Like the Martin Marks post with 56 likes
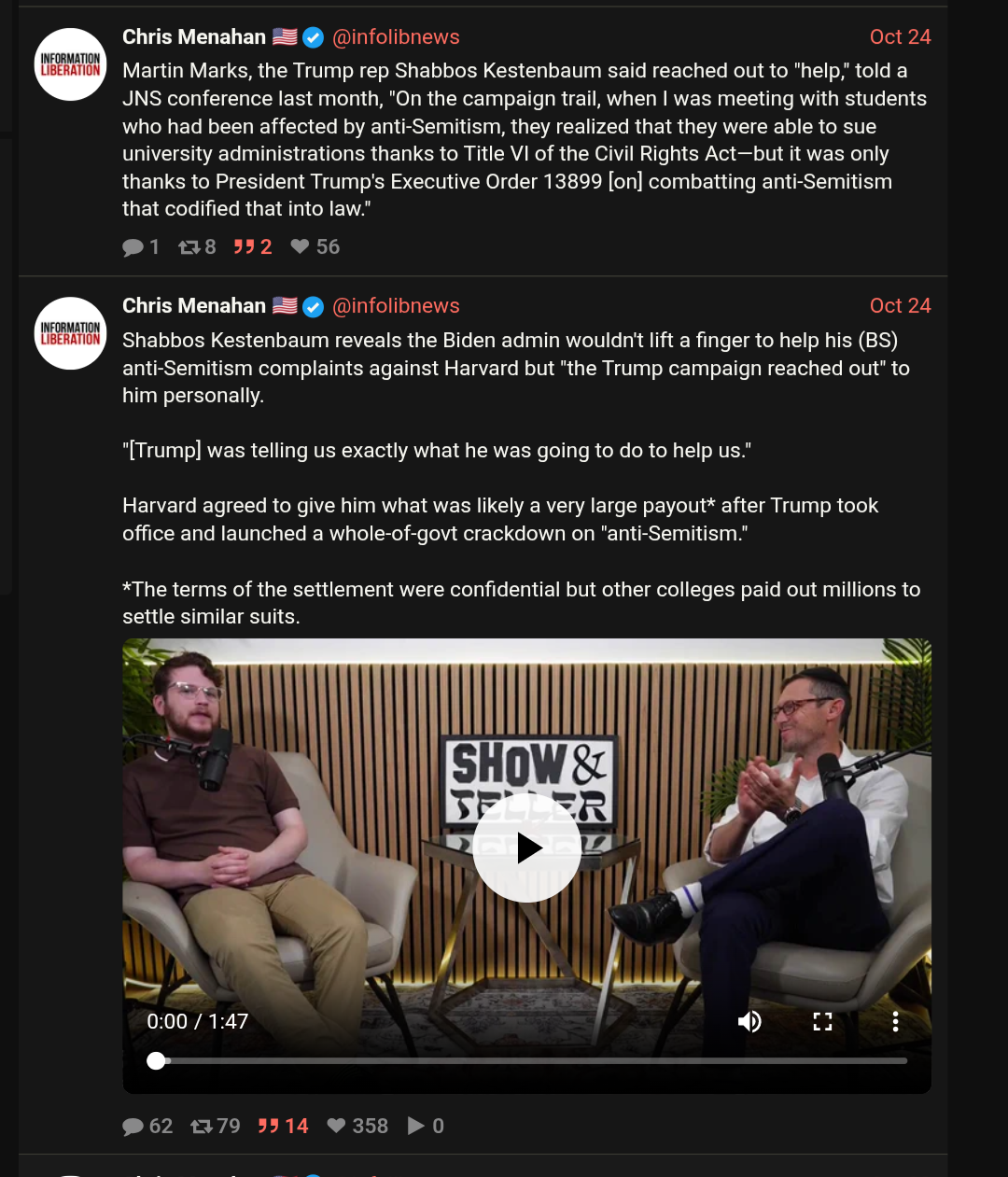The height and width of the screenshot is (1177, 1008). point(300,246)
